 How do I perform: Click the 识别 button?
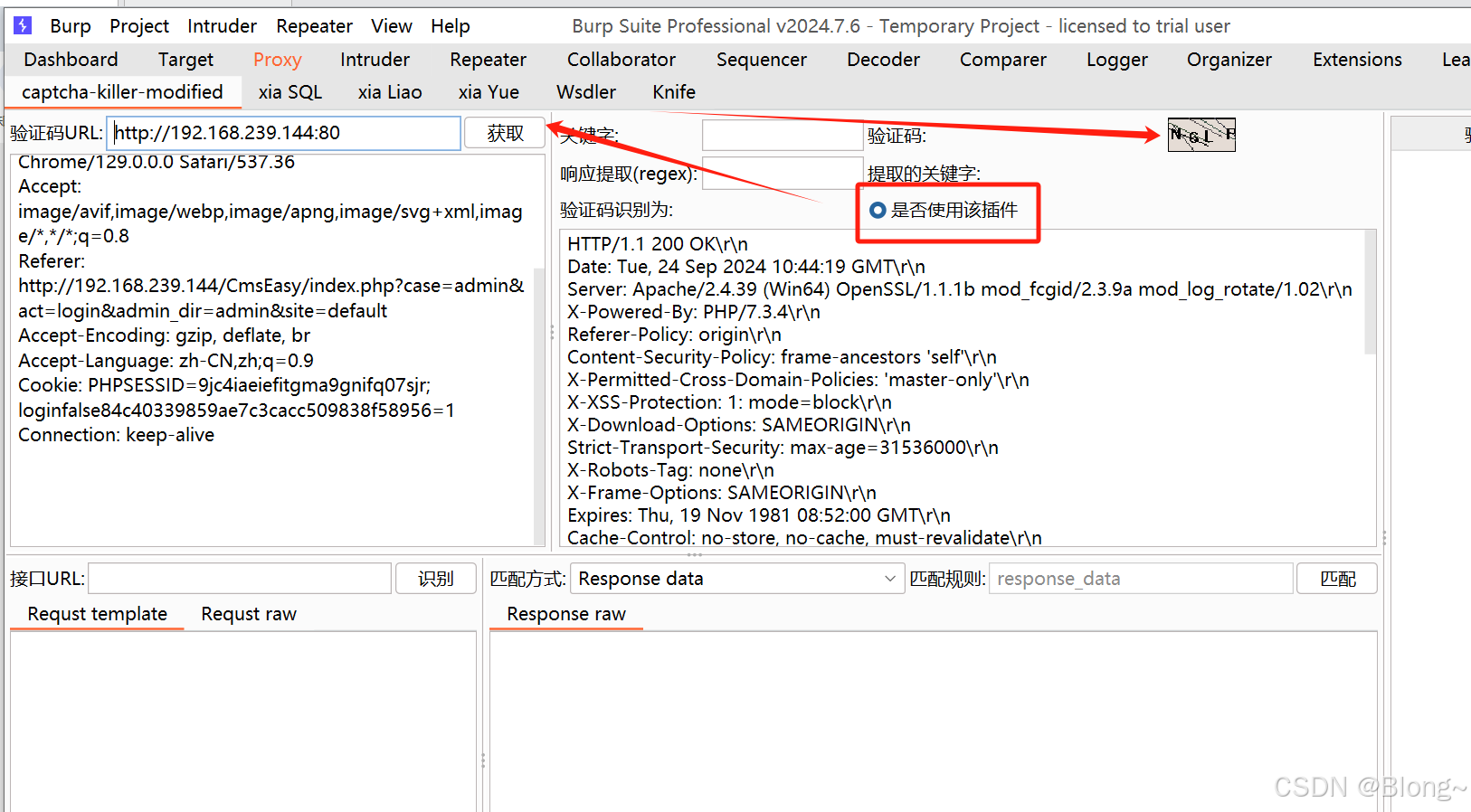click(x=435, y=579)
